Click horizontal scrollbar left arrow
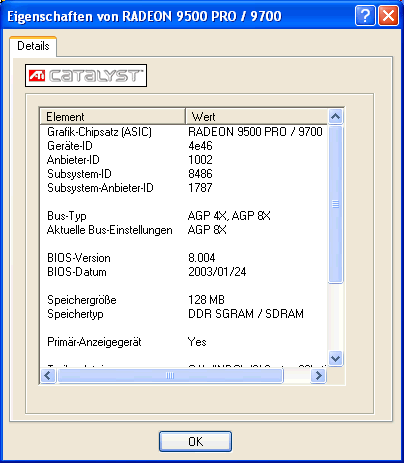The height and width of the screenshot is (463, 404). click(x=48, y=376)
